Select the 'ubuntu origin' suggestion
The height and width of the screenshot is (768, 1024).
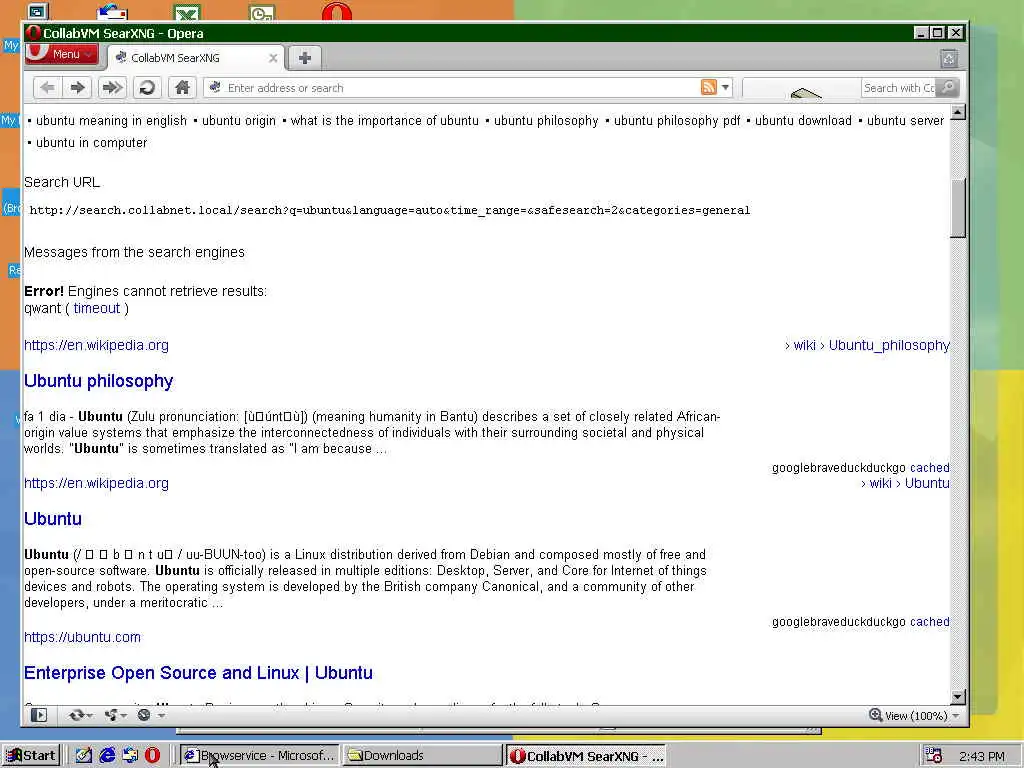[x=238, y=121]
